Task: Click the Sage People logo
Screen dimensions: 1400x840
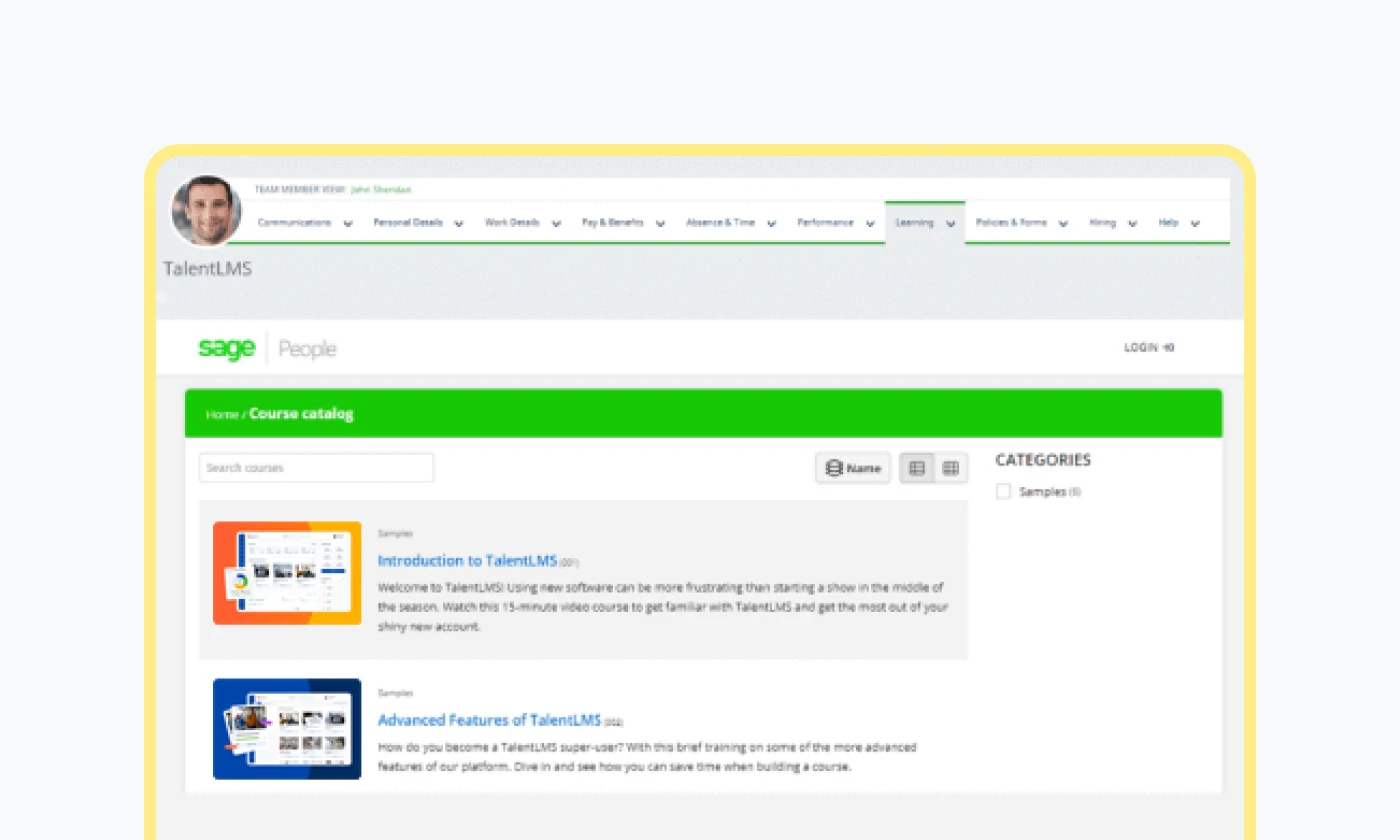Action: click(x=267, y=348)
